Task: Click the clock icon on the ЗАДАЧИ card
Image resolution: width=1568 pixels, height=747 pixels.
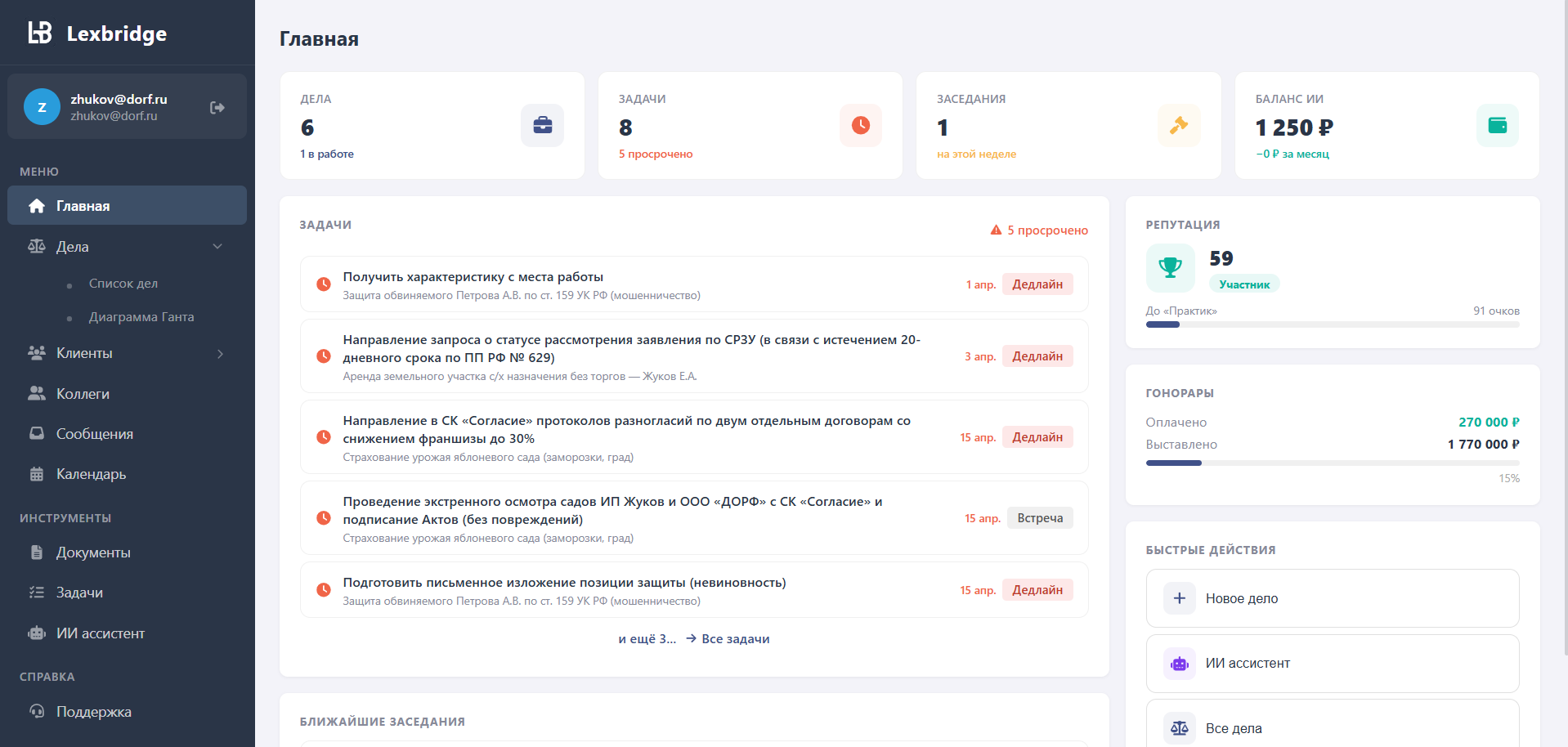Action: pyautogui.click(x=860, y=125)
